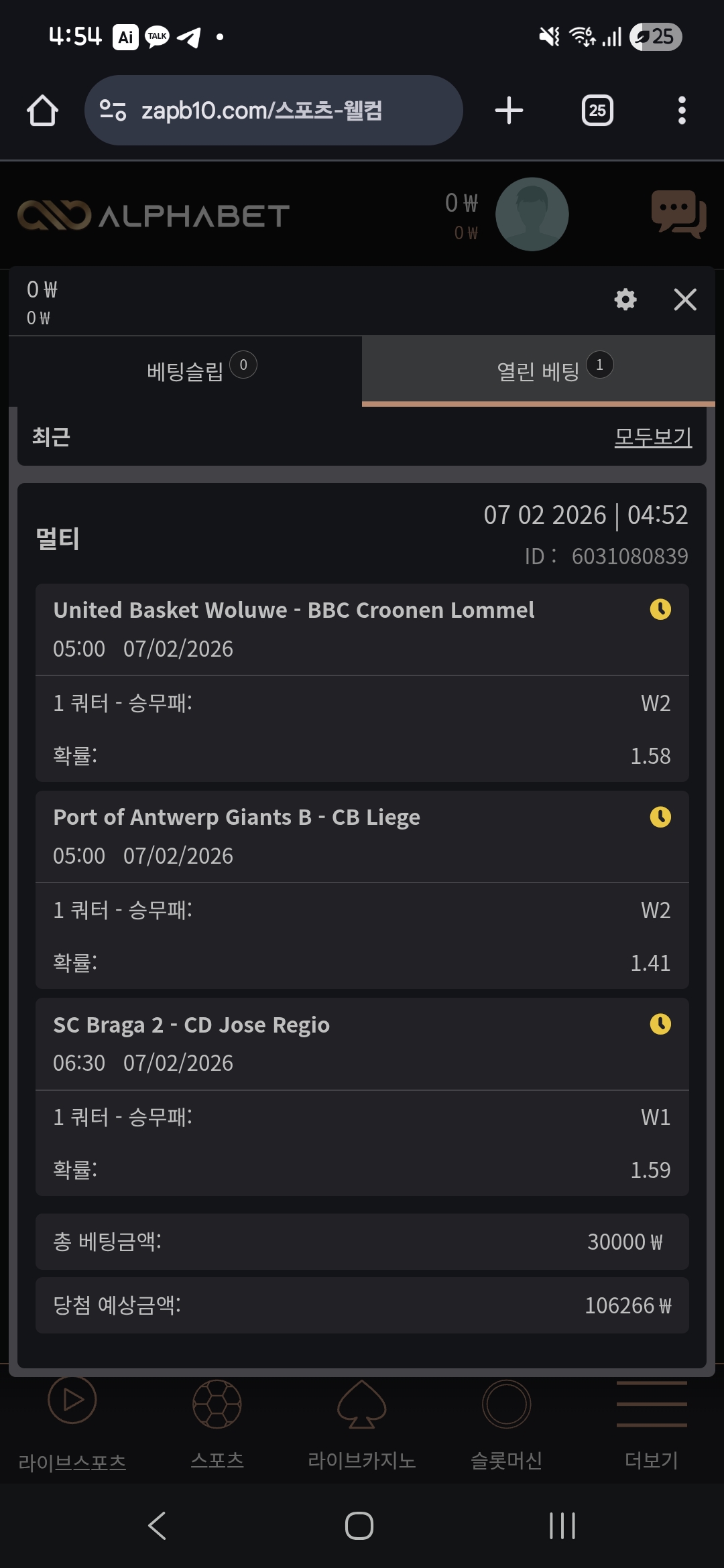Screen dimensions: 724x1568
Task: Tap the ALPHABET logo
Action: click(x=154, y=216)
